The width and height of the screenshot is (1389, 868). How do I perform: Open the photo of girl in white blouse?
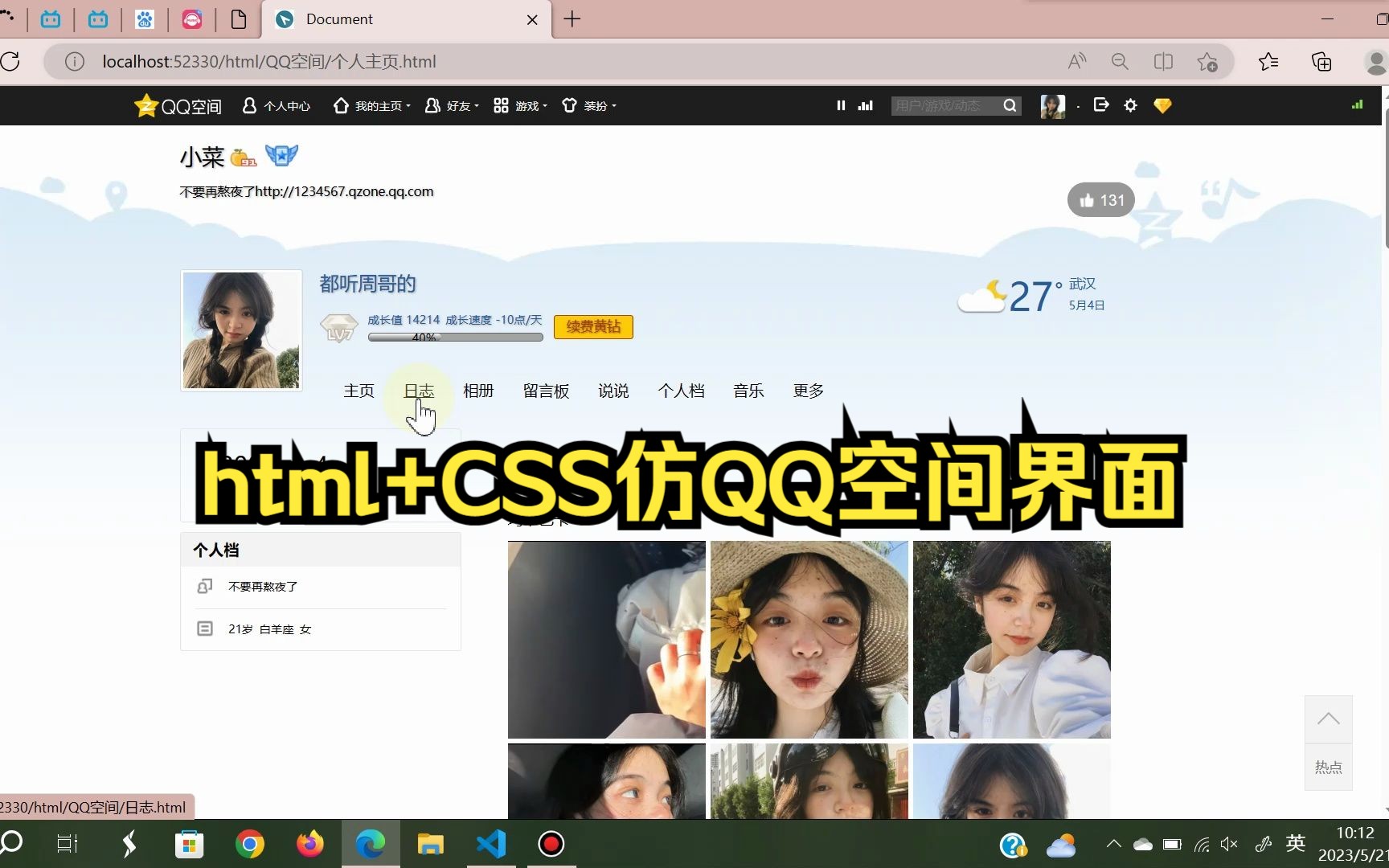1012,640
